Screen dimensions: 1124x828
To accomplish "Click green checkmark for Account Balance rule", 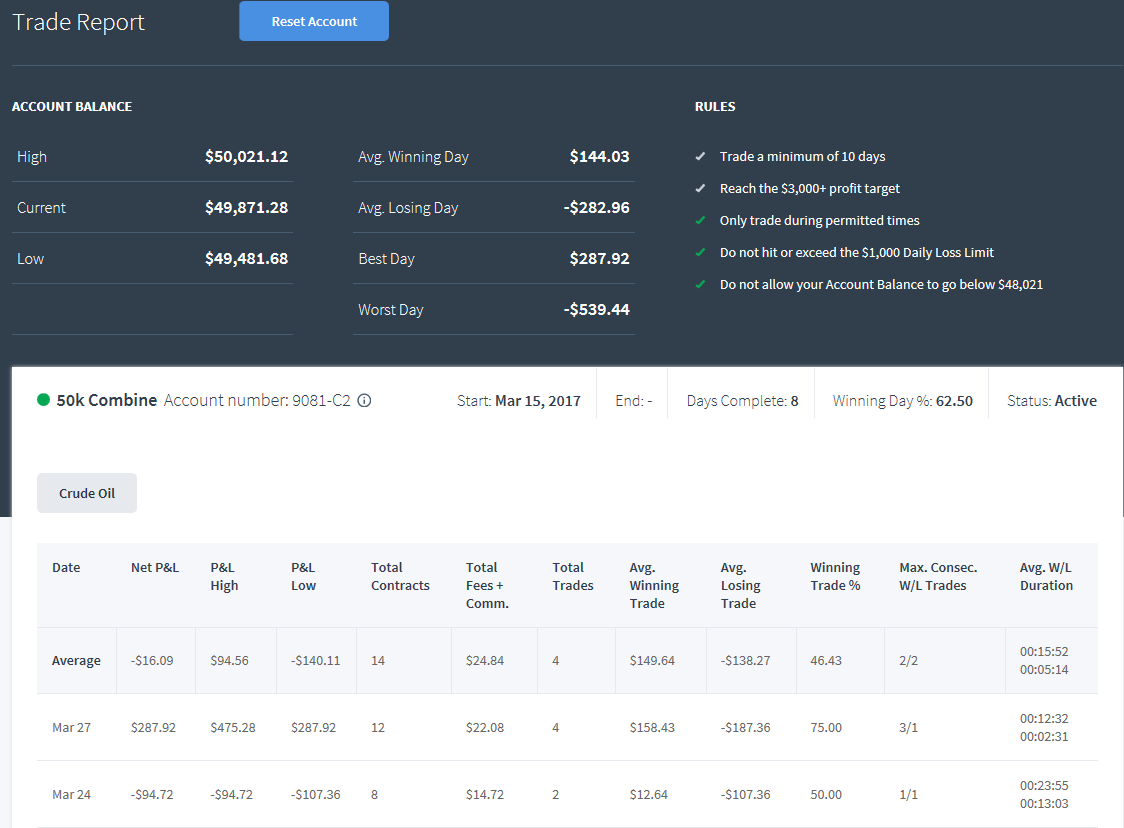I will pyautogui.click(x=700, y=285).
